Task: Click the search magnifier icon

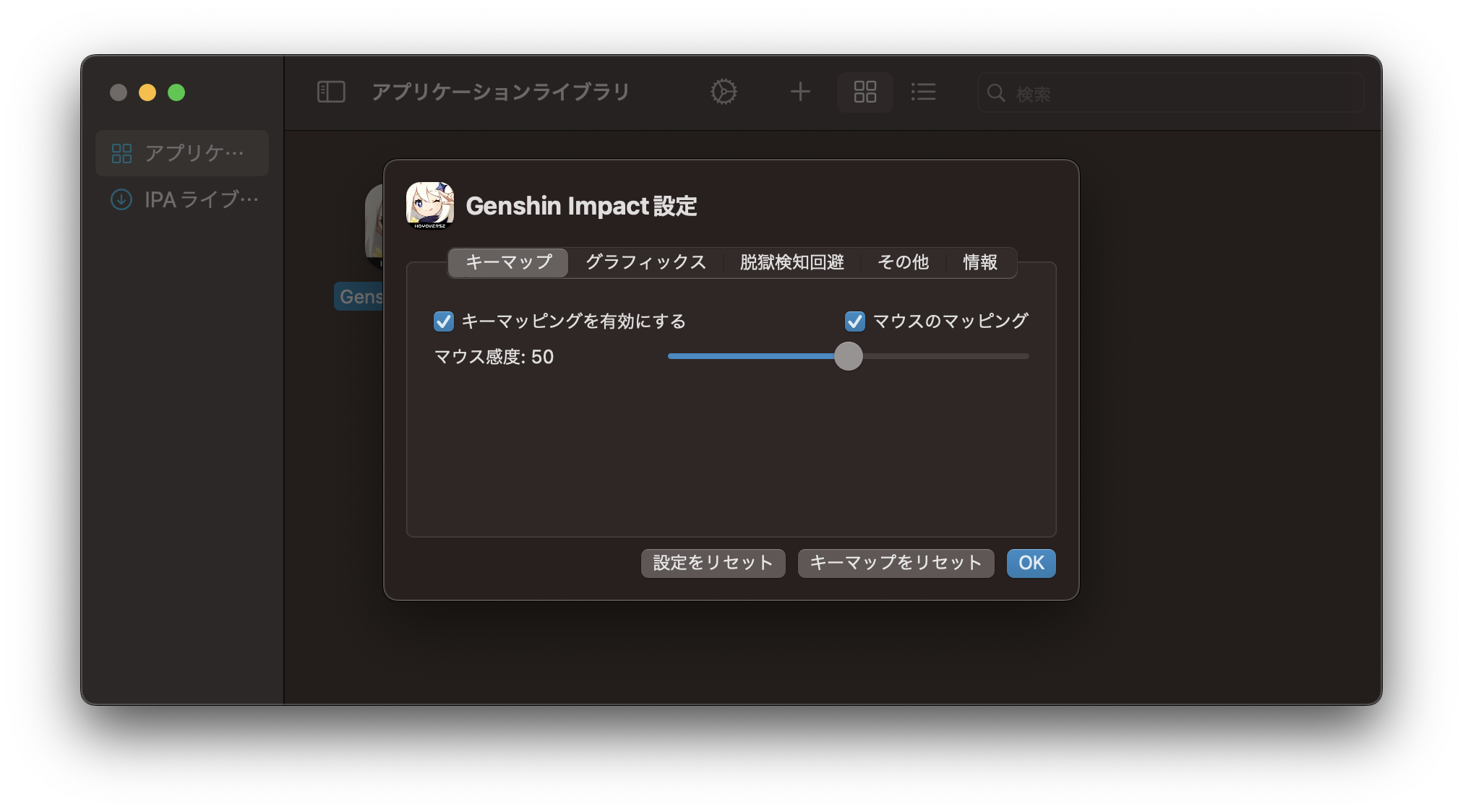Action: (x=996, y=93)
